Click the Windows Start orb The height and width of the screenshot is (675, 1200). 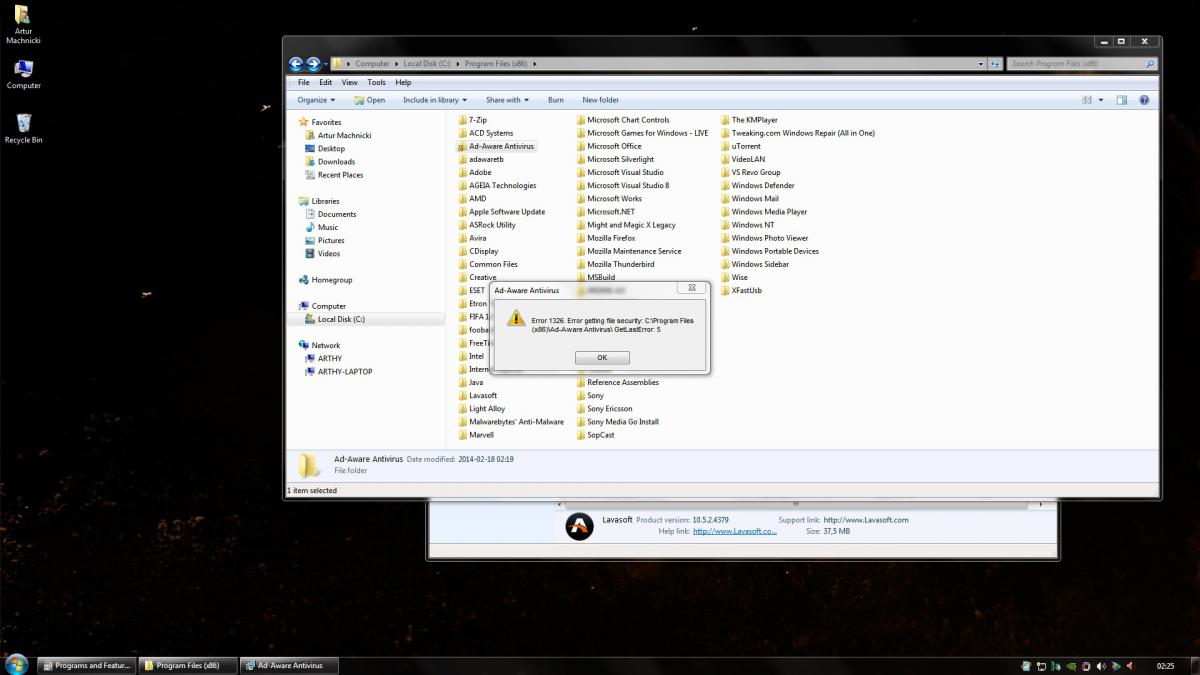(x=16, y=664)
